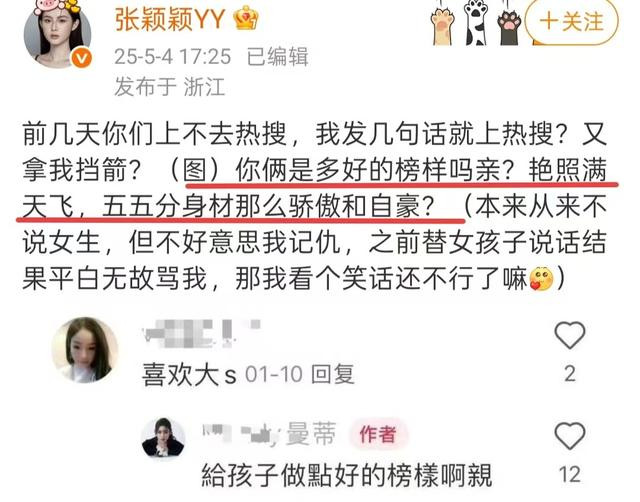Click the spotted white cat paw
The height and width of the screenshot is (502, 640).
coord(476,23)
